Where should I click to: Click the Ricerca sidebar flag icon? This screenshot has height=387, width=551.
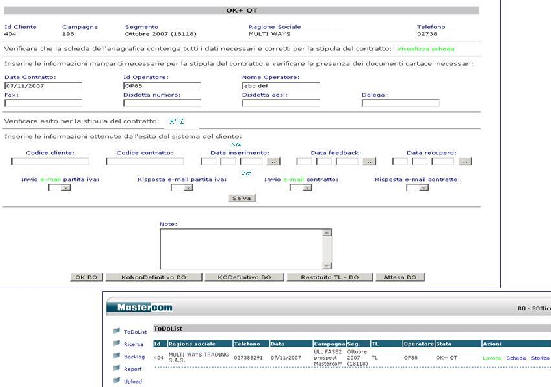[116, 343]
